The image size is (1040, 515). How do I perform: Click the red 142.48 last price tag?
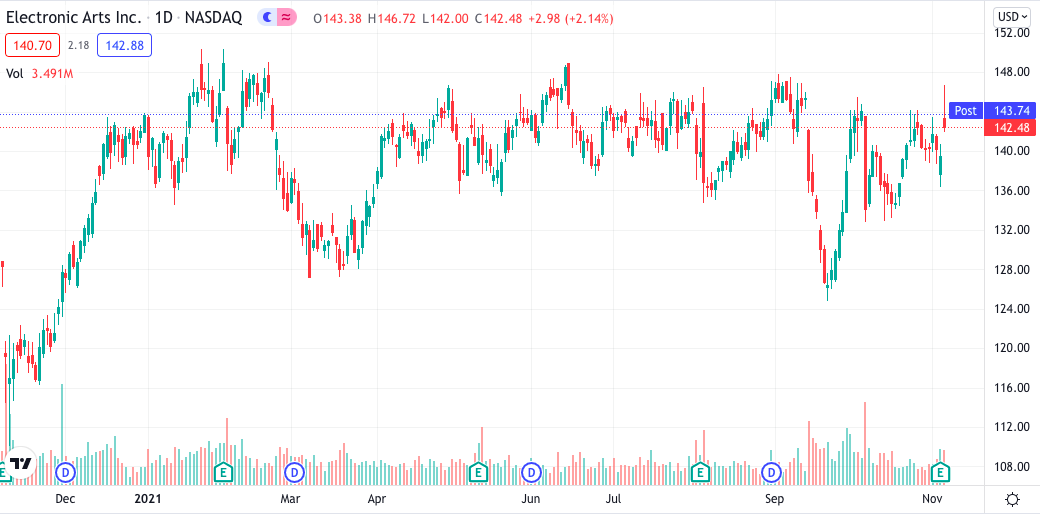point(1009,127)
